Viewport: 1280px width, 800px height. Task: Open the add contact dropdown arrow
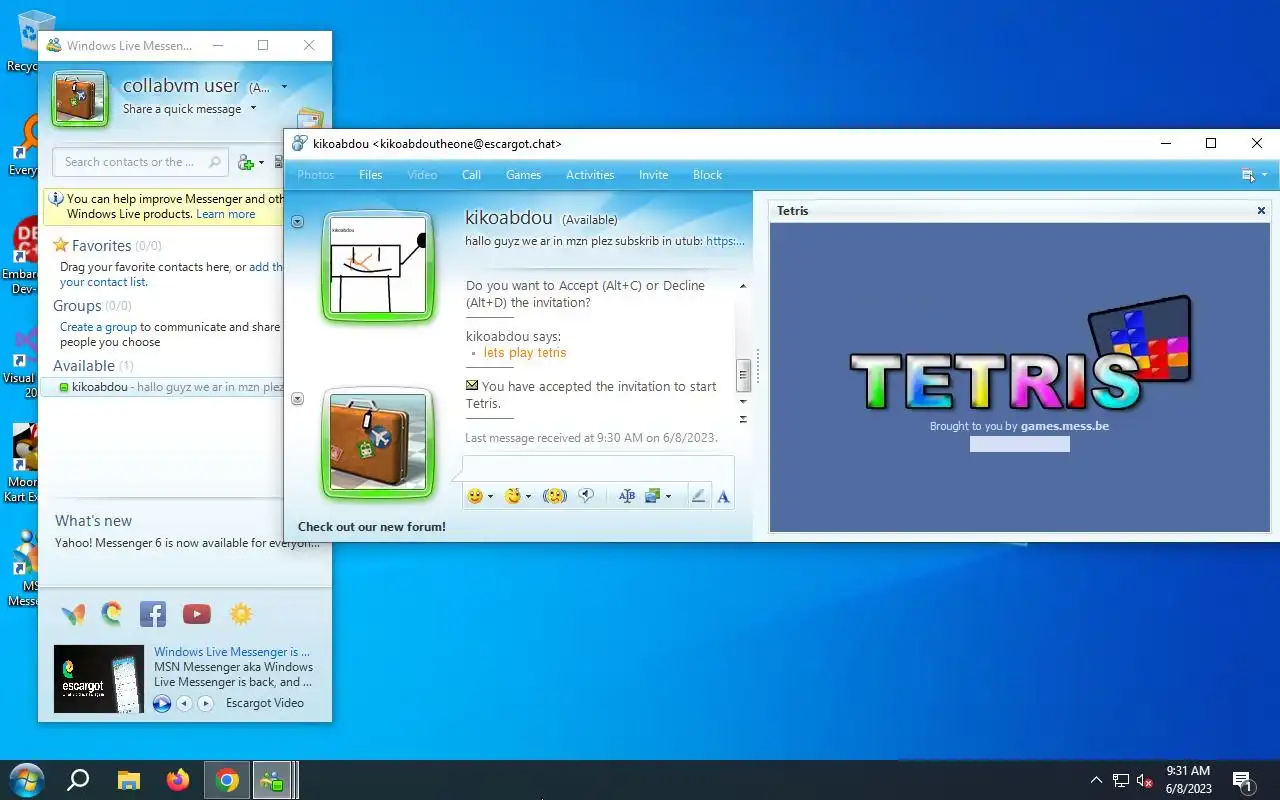[x=262, y=163]
